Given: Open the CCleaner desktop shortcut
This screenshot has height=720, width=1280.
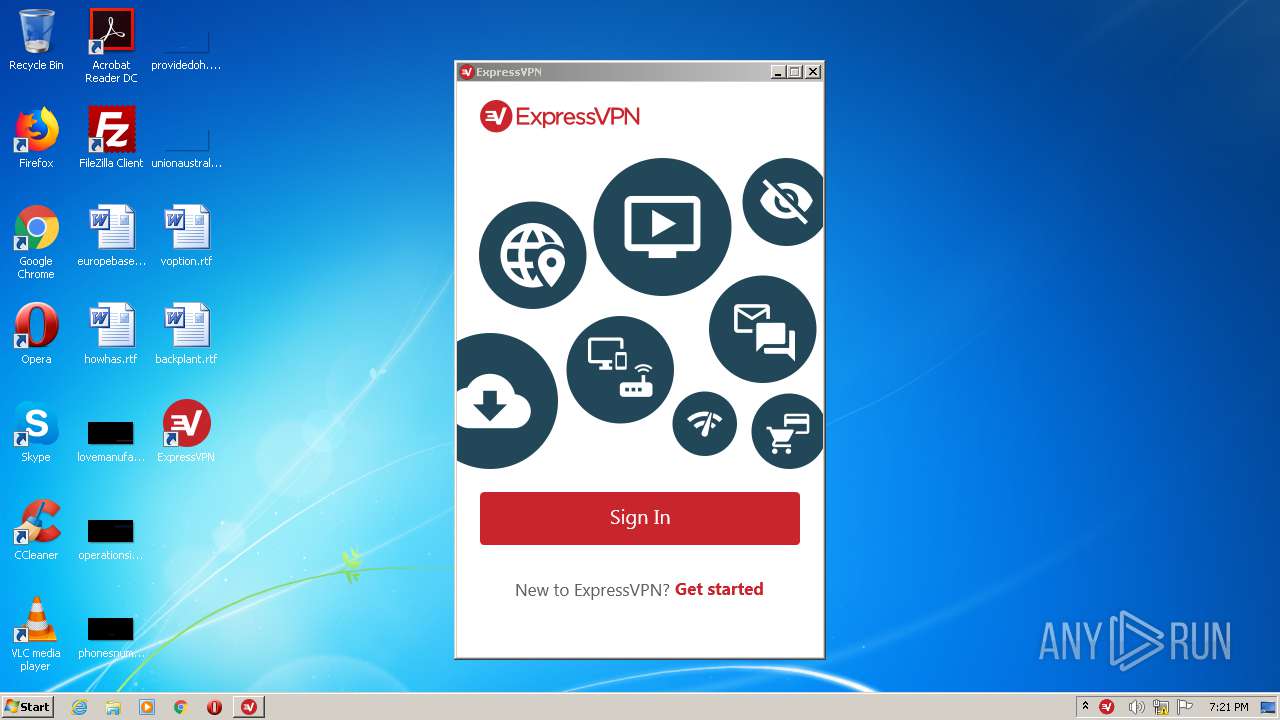Looking at the screenshot, I should 36,530.
